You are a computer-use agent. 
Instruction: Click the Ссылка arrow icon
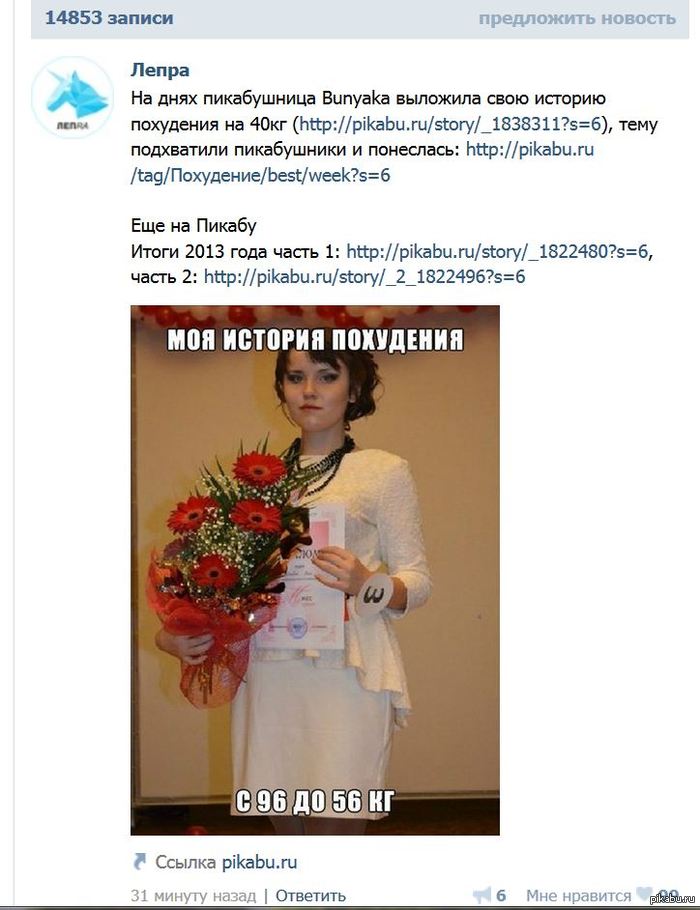click(x=139, y=861)
